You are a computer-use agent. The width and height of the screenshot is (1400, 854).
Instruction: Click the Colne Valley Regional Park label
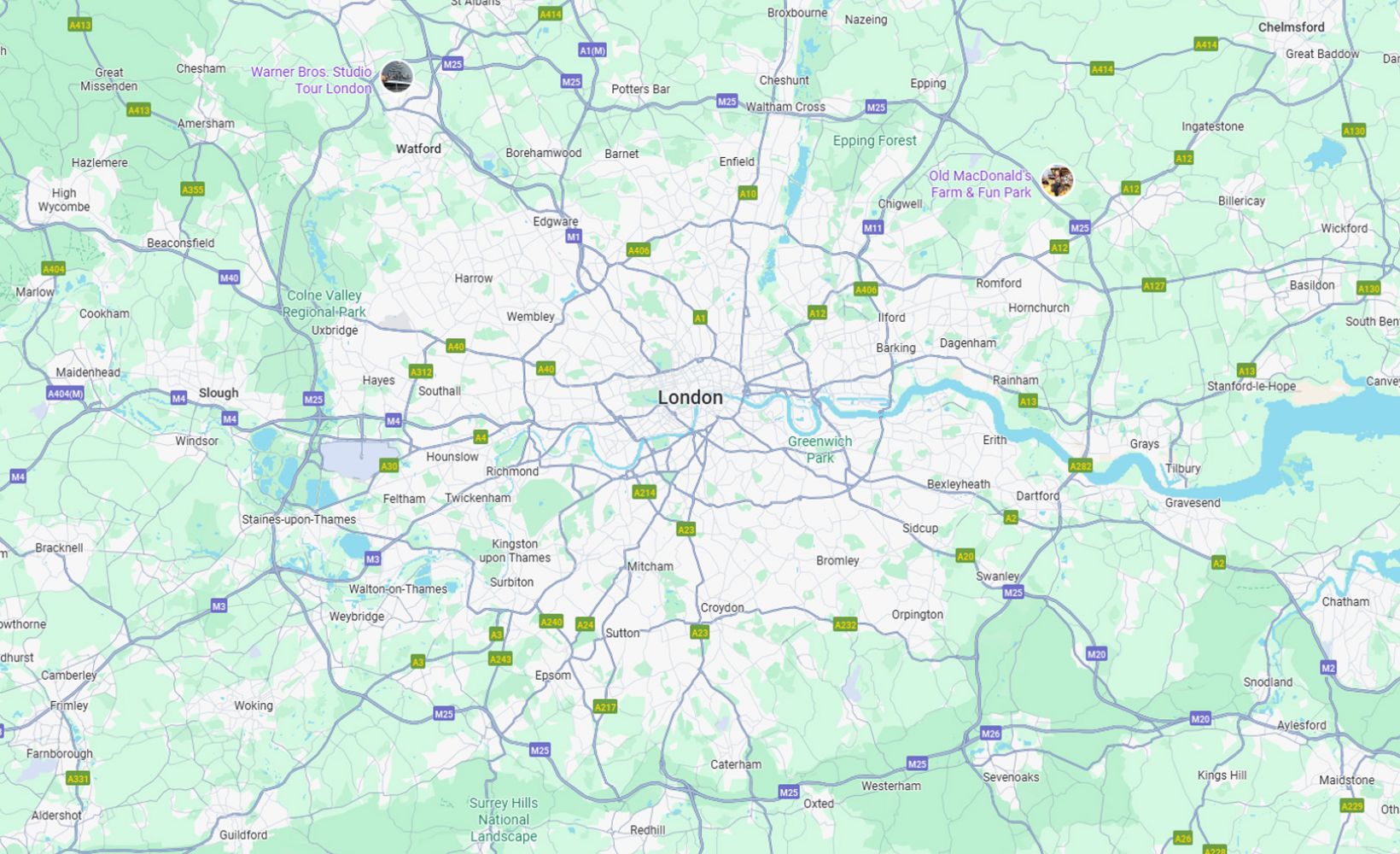coord(324,304)
